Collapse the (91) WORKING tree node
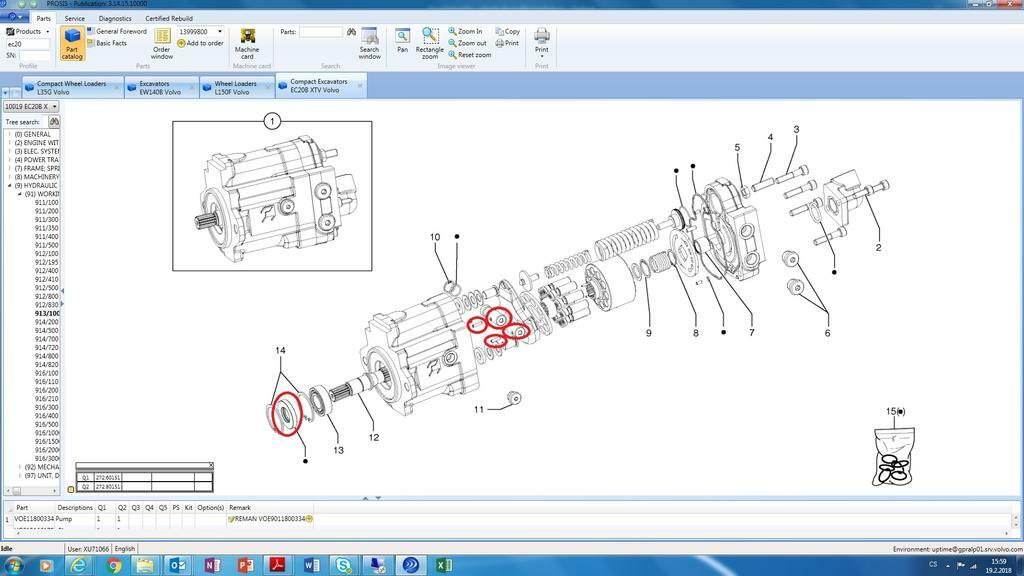This screenshot has width=1024, height=576. point(20,194)
